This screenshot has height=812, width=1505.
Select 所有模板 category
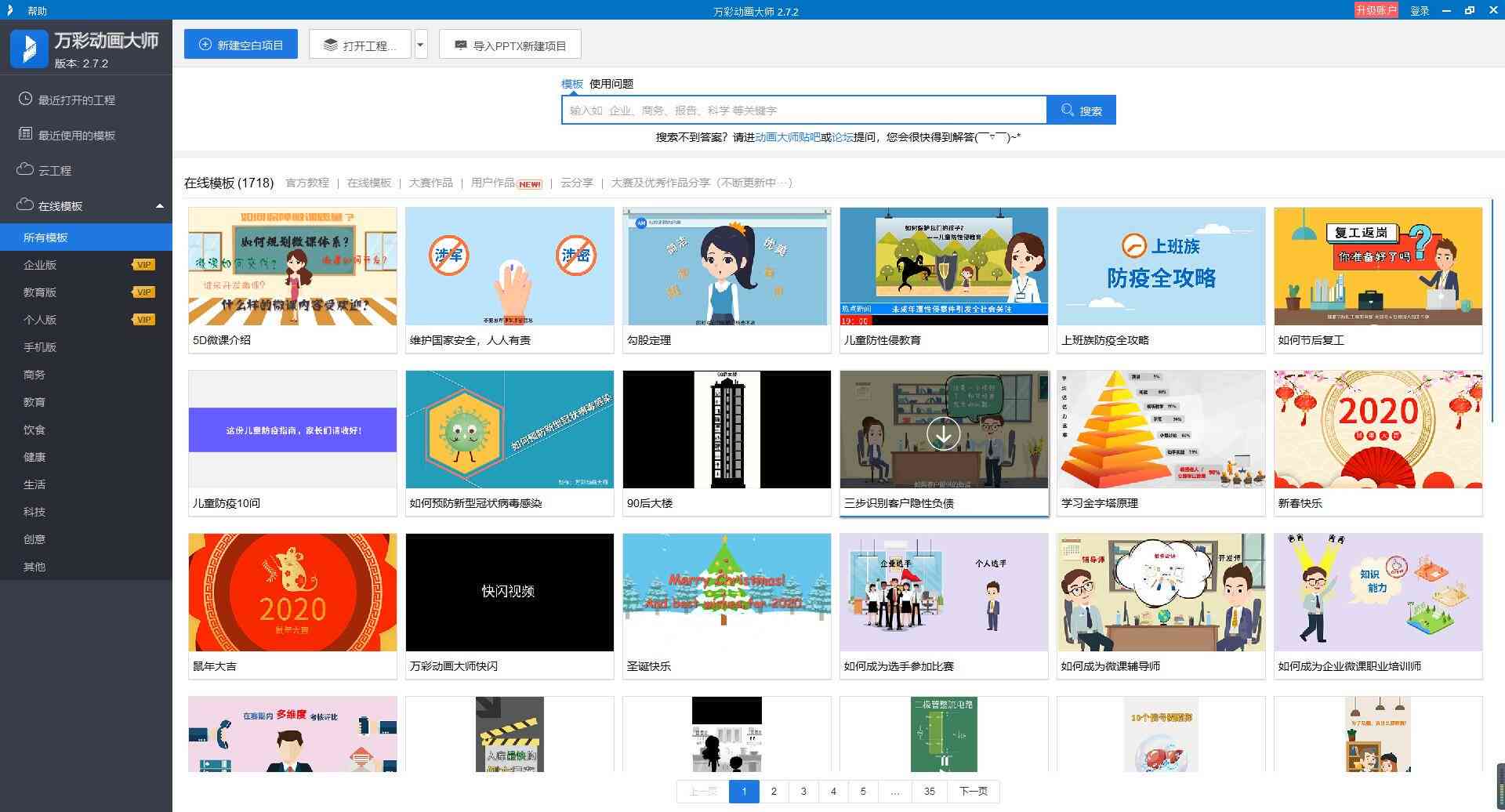[x=86, y=237]
